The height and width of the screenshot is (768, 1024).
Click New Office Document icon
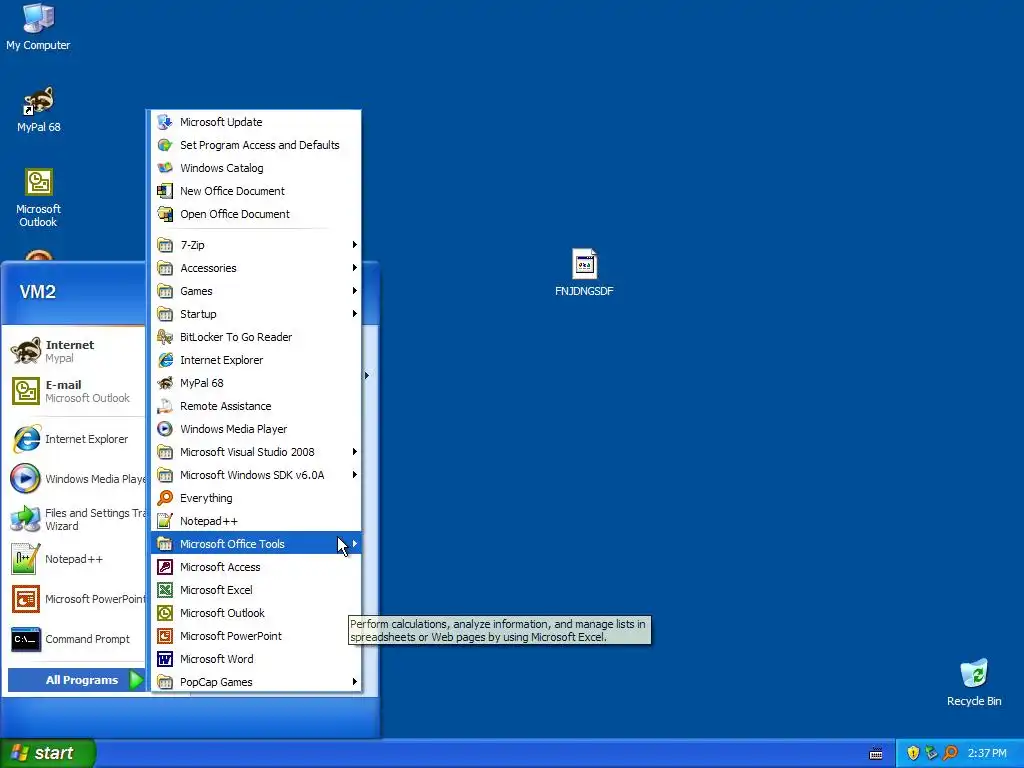point(165,191)
